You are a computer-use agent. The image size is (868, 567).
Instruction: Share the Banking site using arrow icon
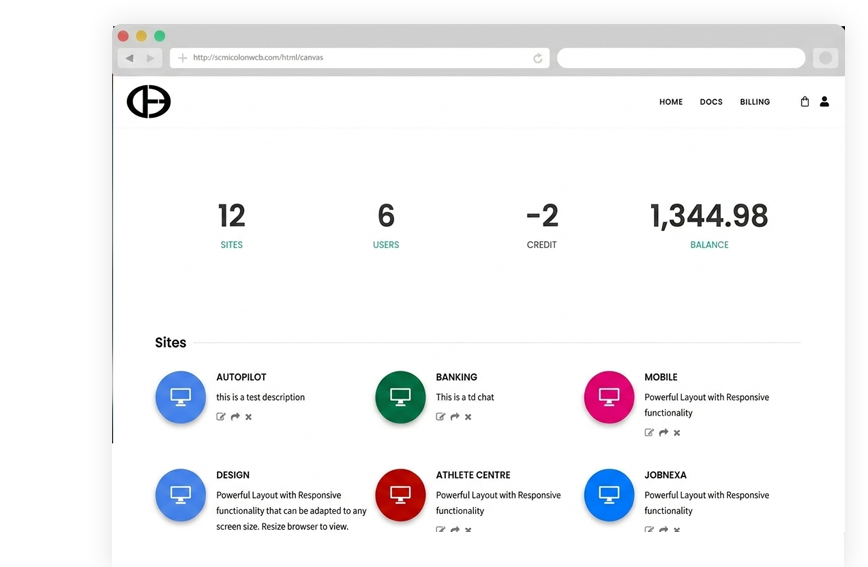pos(454,417)
